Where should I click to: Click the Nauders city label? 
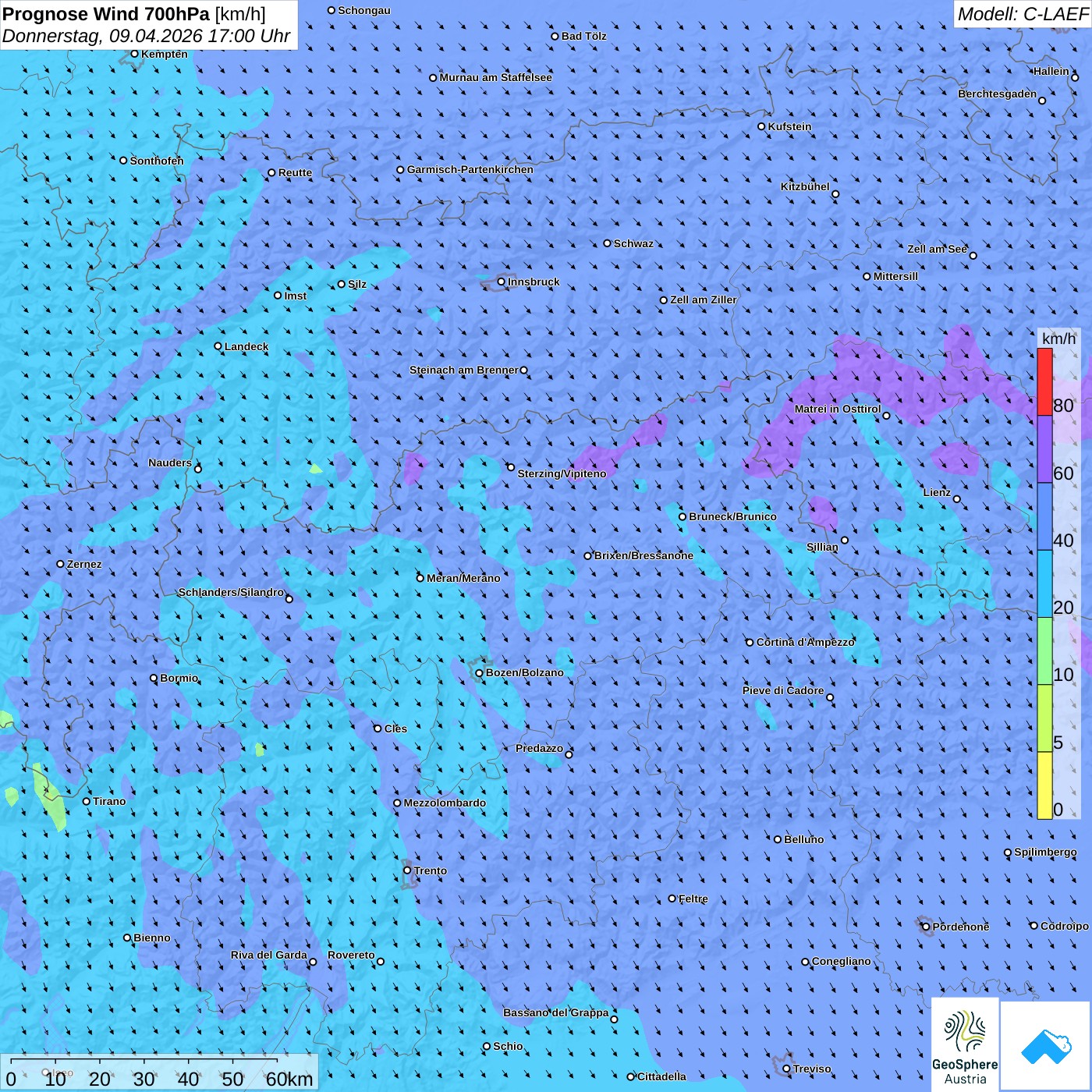coord(170,463)
